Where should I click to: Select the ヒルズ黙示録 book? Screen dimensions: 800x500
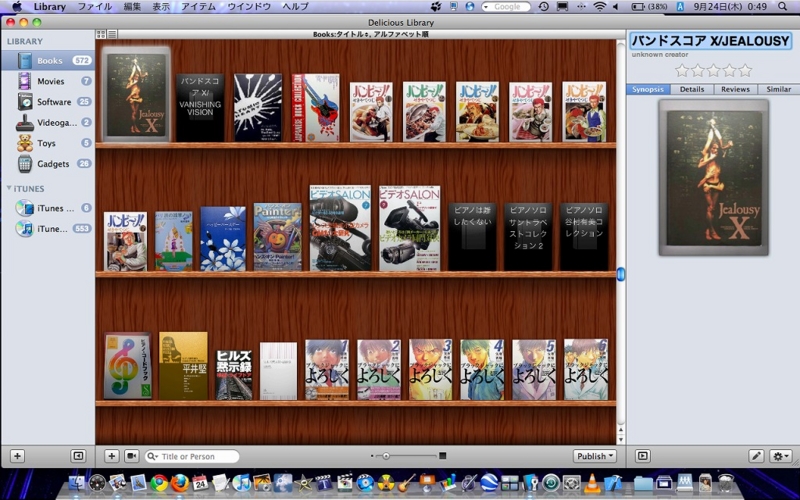[234, 374]
